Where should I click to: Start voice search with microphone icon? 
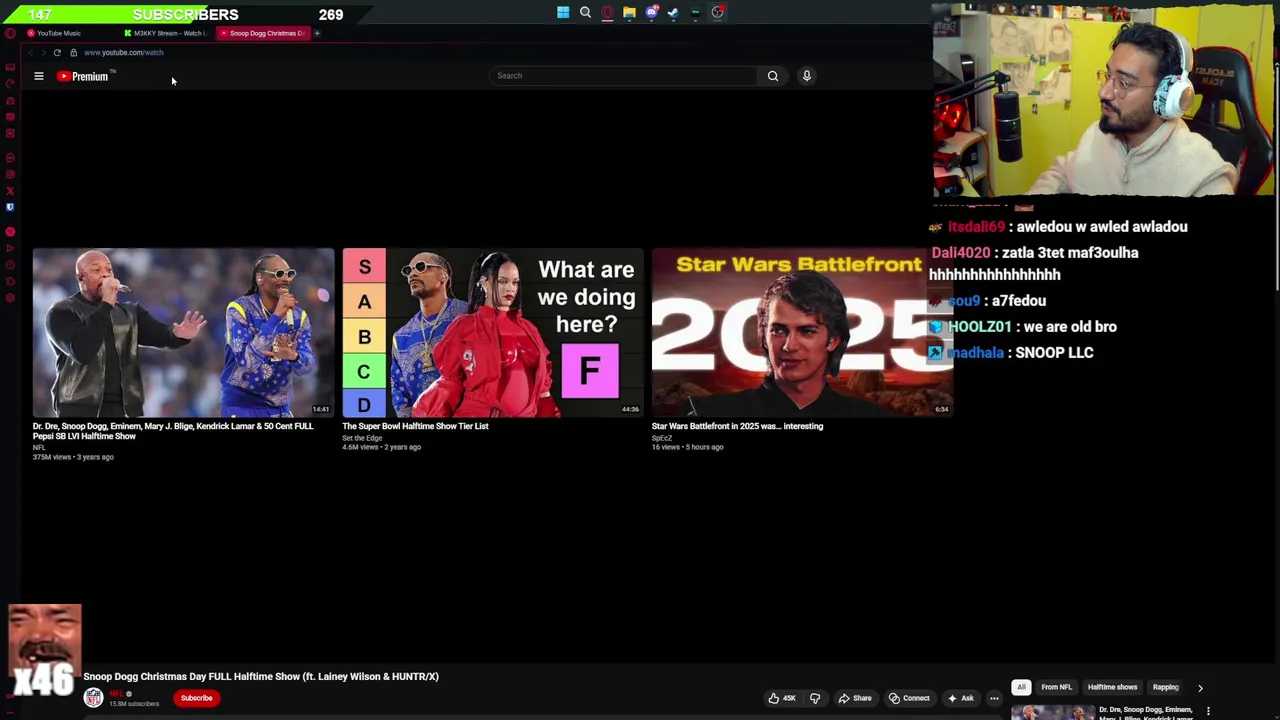tap(807, 76)
